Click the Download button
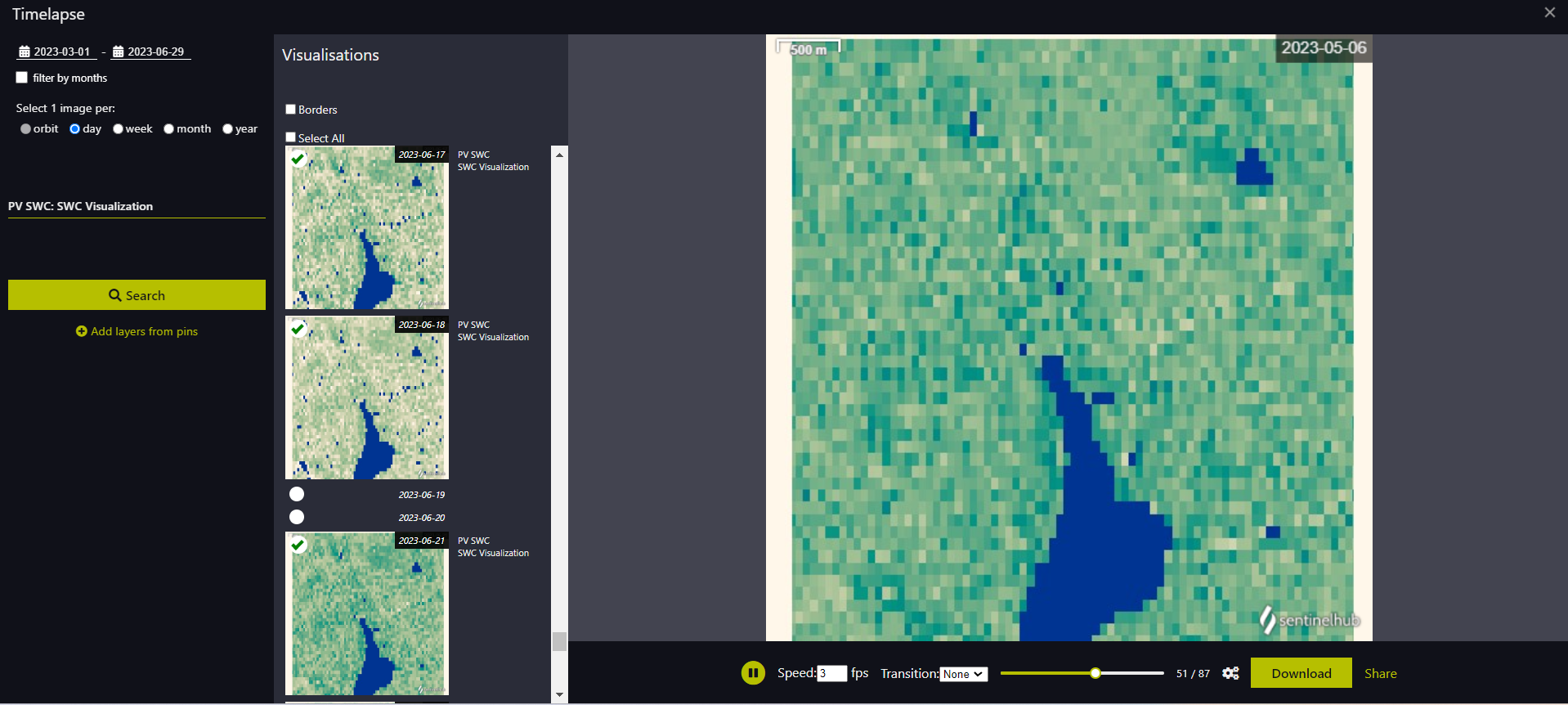The width and height of the screenshot is (1568, 705). (1301, 673)
